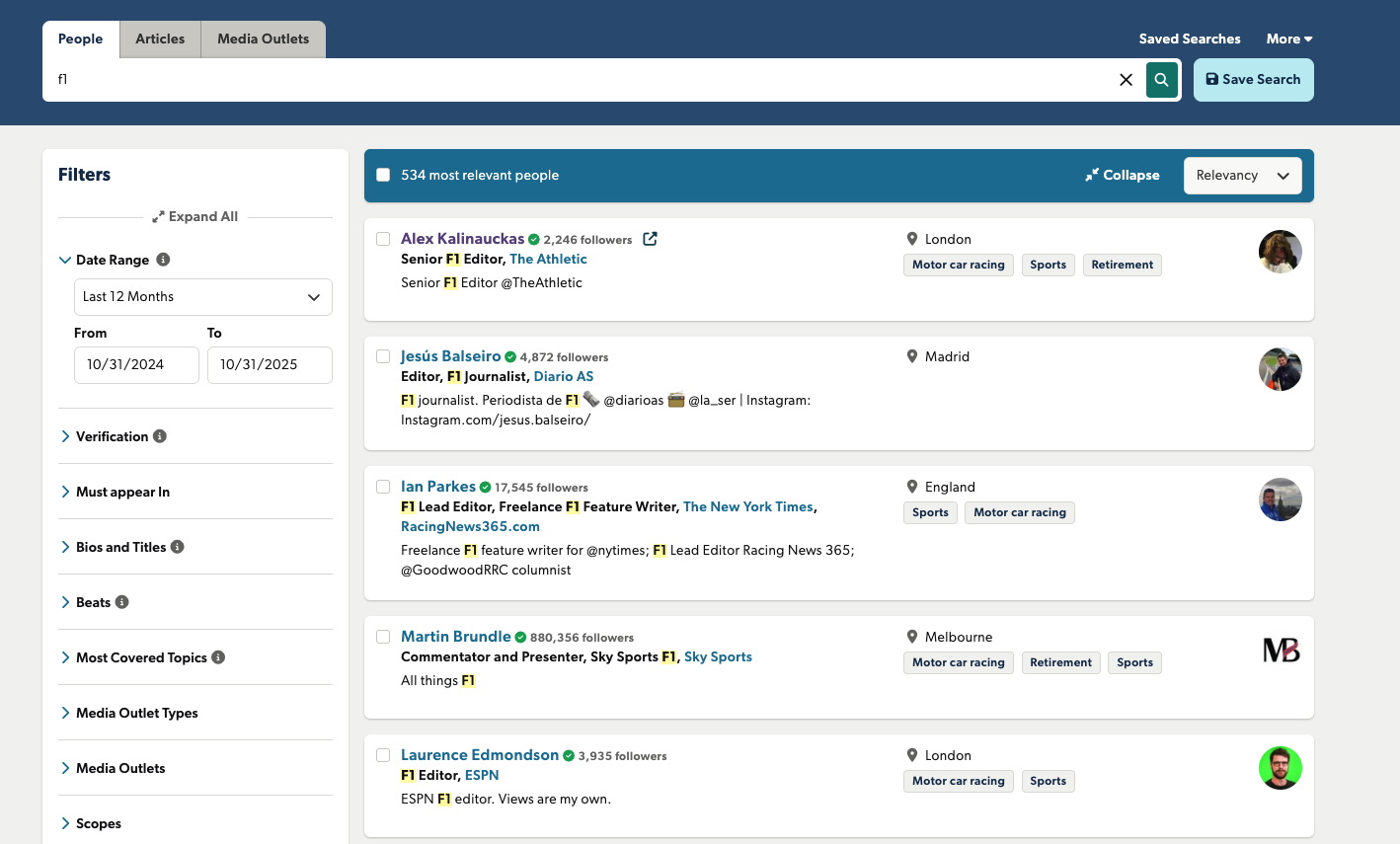
Task: Click the Bios and Titles info icon
Action: (178, 547)
